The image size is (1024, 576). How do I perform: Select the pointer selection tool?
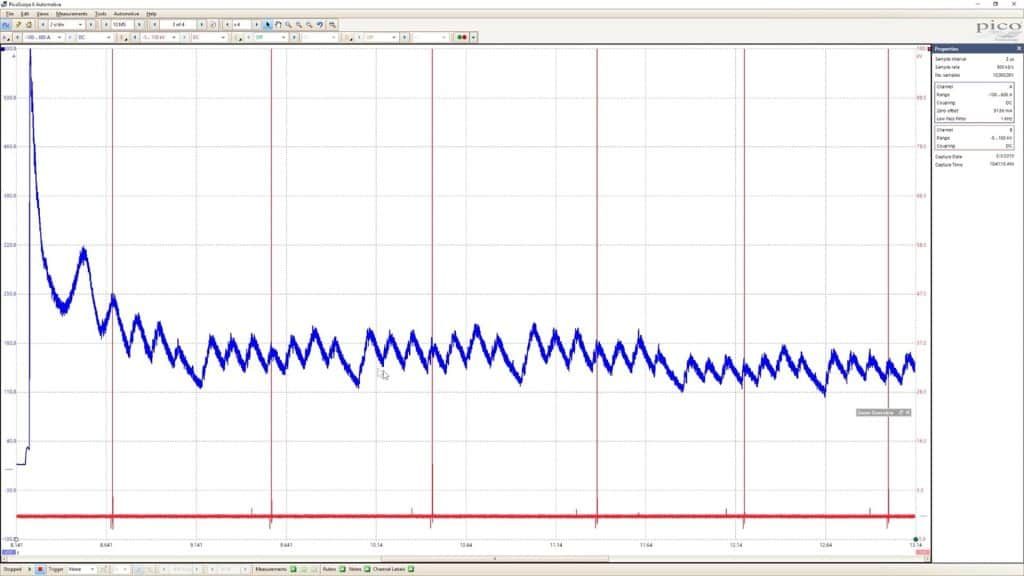pyautogui.click(x=268, y=24)
